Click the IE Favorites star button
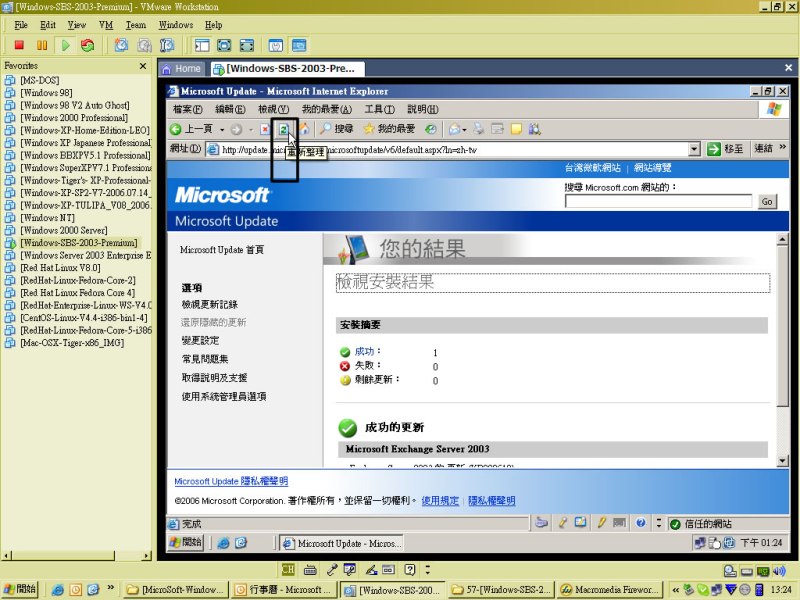The height and width of the screenshot is (600, 800). pyautogui.click(x=389, y=129)
